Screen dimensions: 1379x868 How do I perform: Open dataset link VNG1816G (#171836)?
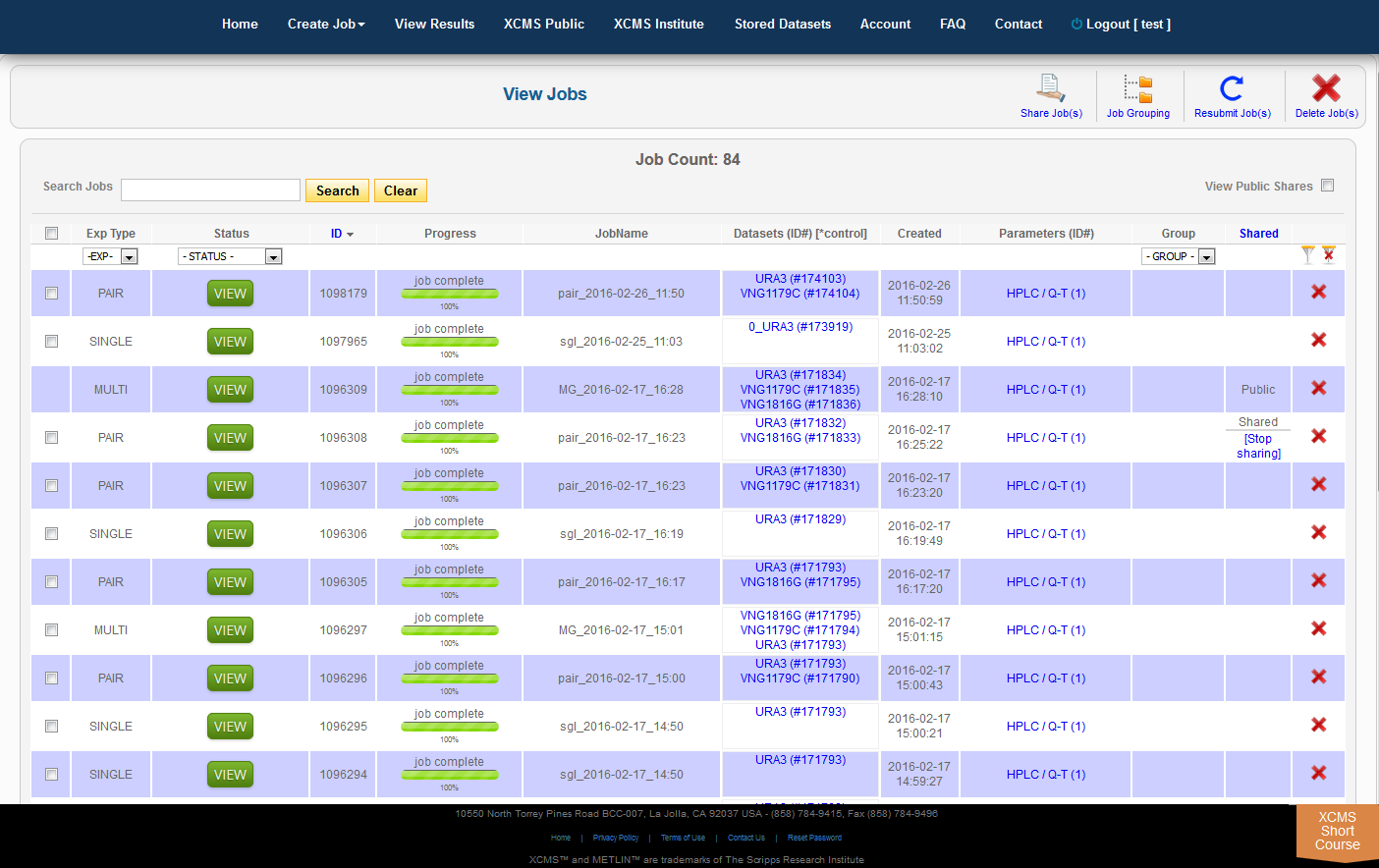[x=800, y=405]
